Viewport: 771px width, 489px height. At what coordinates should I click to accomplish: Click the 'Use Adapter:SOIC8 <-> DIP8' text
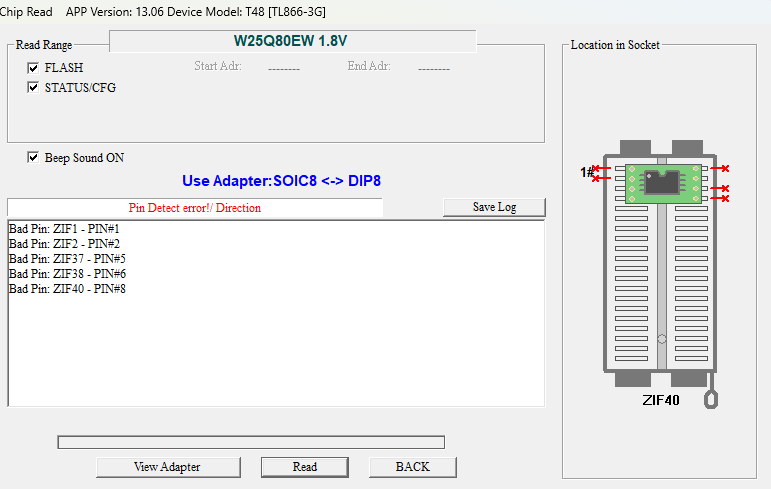pos(281,181)
